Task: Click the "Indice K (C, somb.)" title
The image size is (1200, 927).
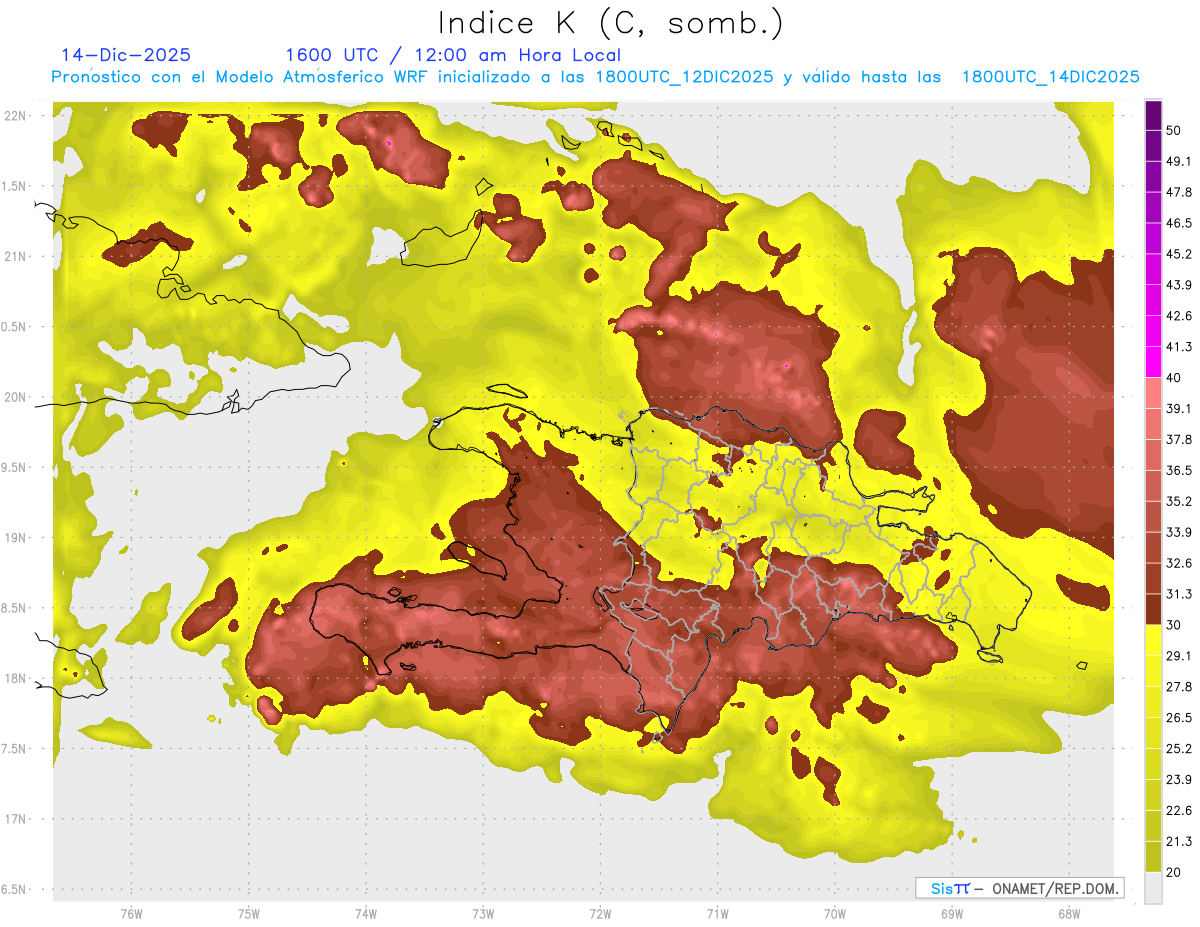Action: coord(611,24)
